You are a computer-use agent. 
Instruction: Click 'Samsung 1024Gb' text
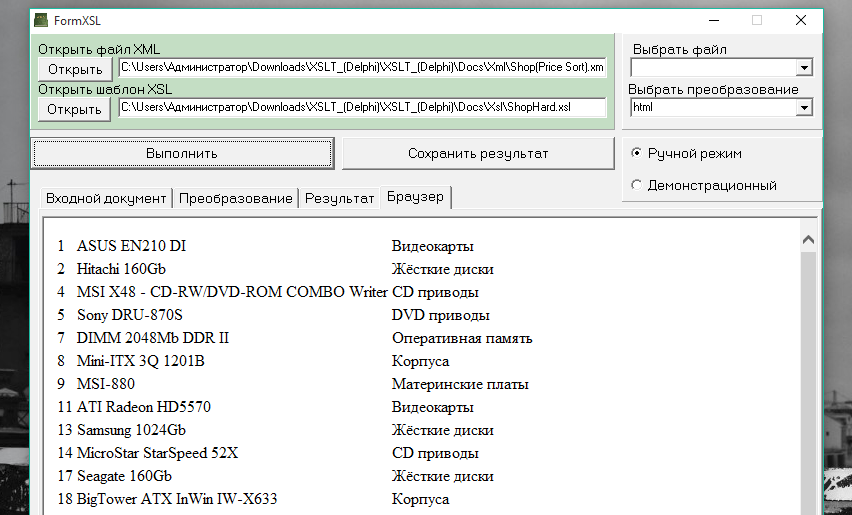[131, 430]
